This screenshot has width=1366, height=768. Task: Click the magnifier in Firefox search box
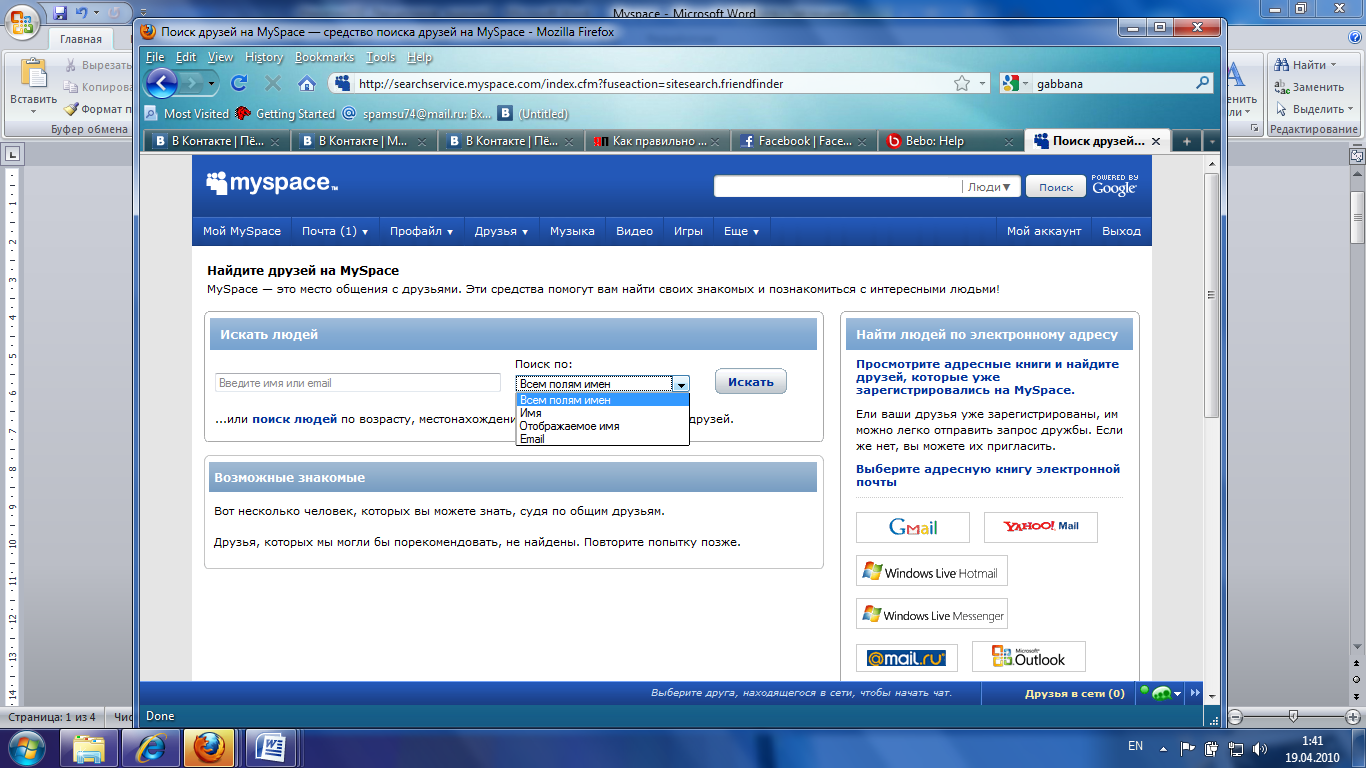pos(1203,83)
